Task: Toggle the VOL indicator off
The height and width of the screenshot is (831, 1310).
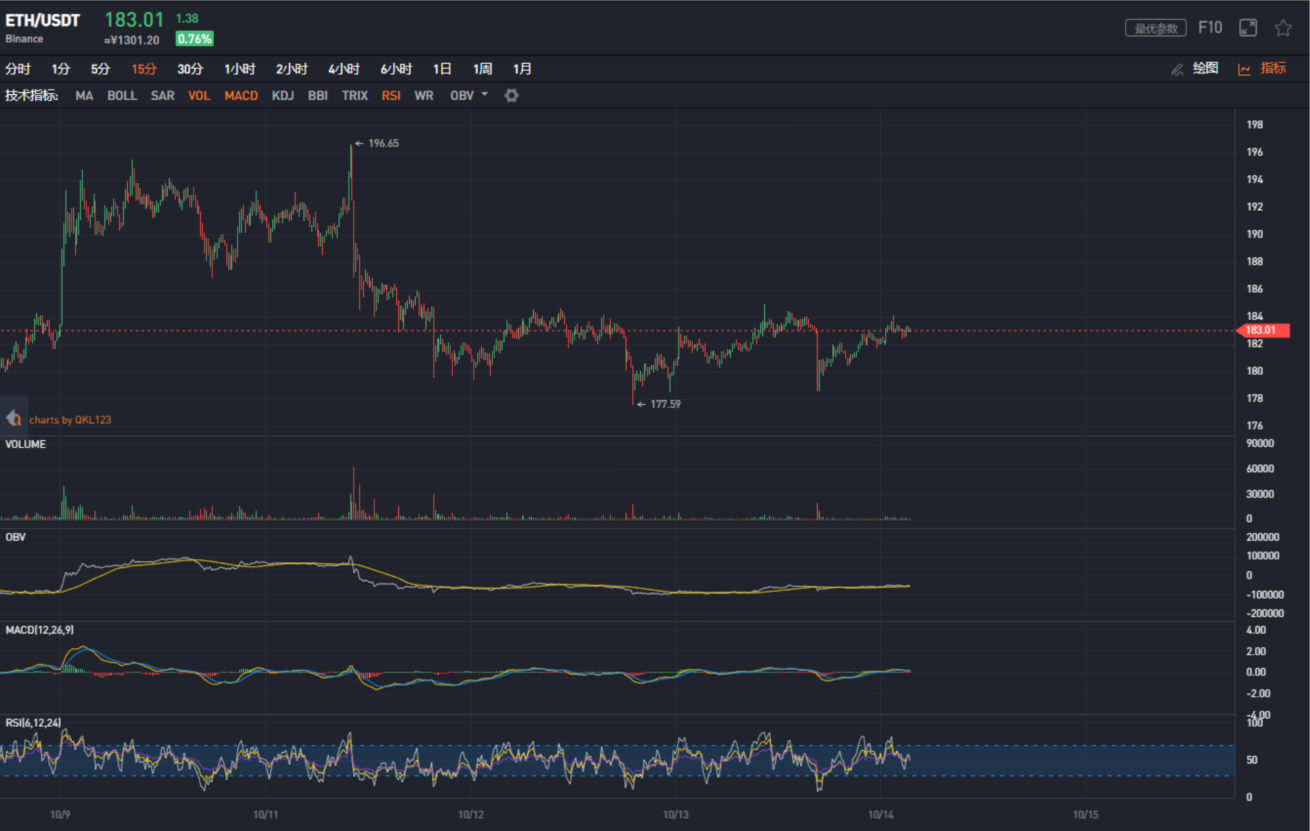Action: click(199, 96)
